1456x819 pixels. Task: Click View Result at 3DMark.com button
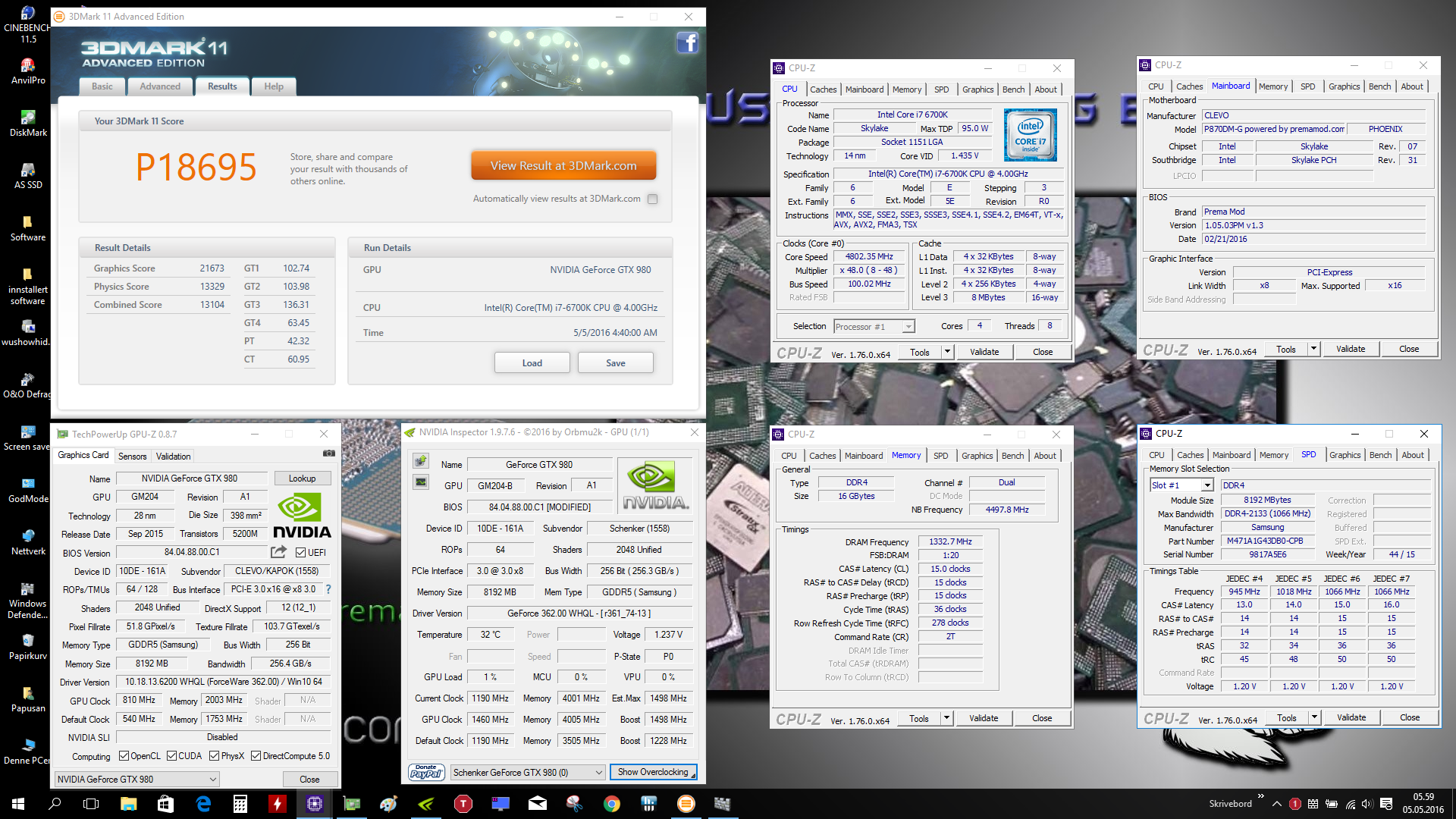pyautogui.click(x=563, y=165)
